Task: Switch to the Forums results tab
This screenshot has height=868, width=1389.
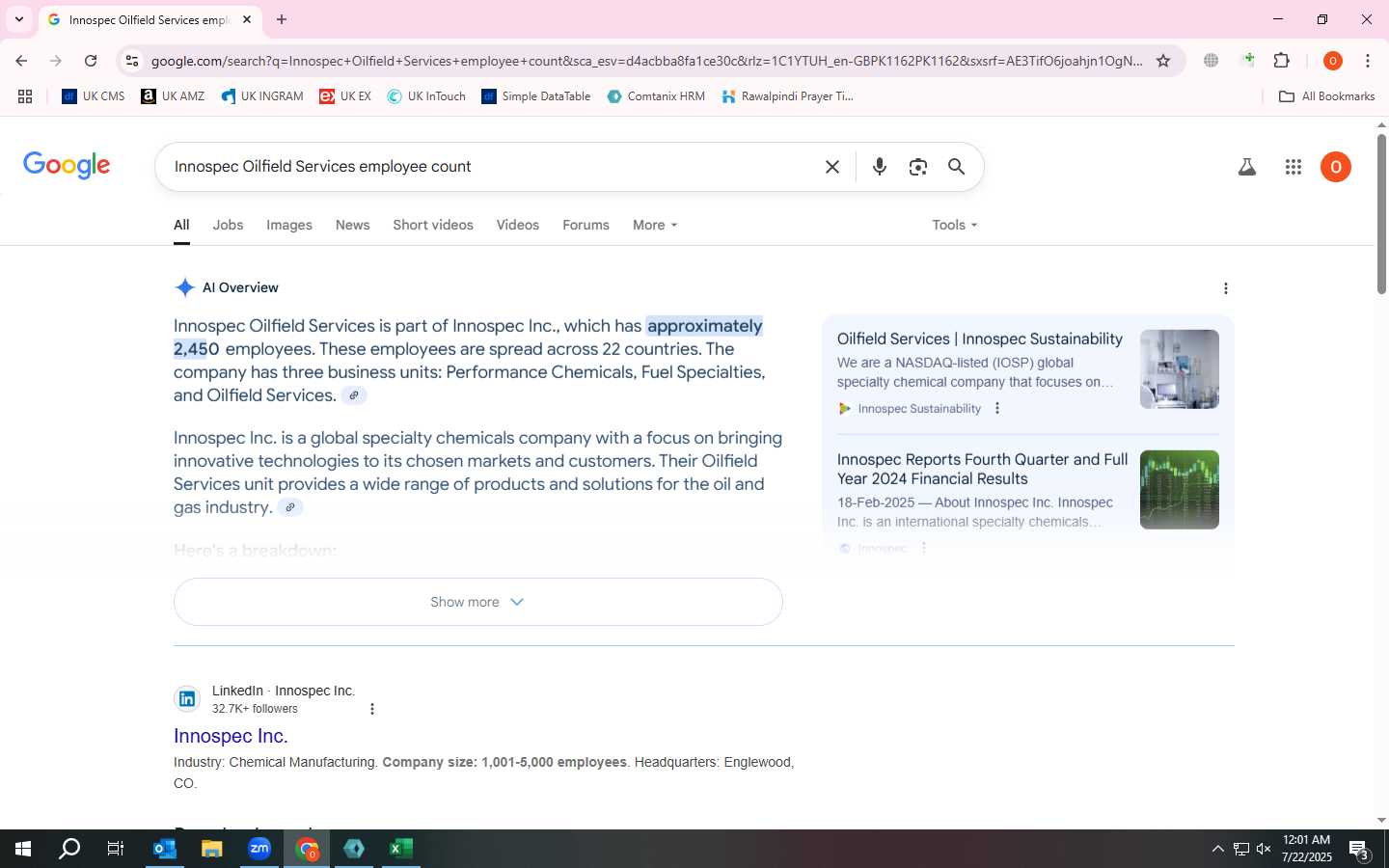Action: click(586, 225)
